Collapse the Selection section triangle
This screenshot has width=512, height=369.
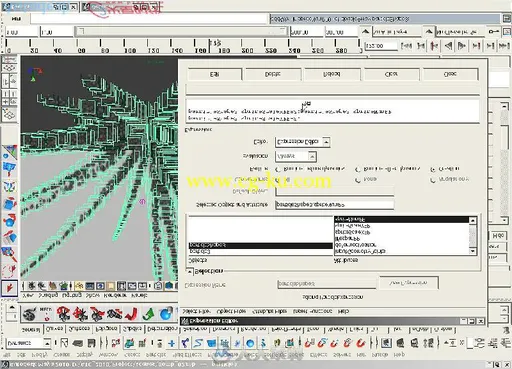point(189,272)
